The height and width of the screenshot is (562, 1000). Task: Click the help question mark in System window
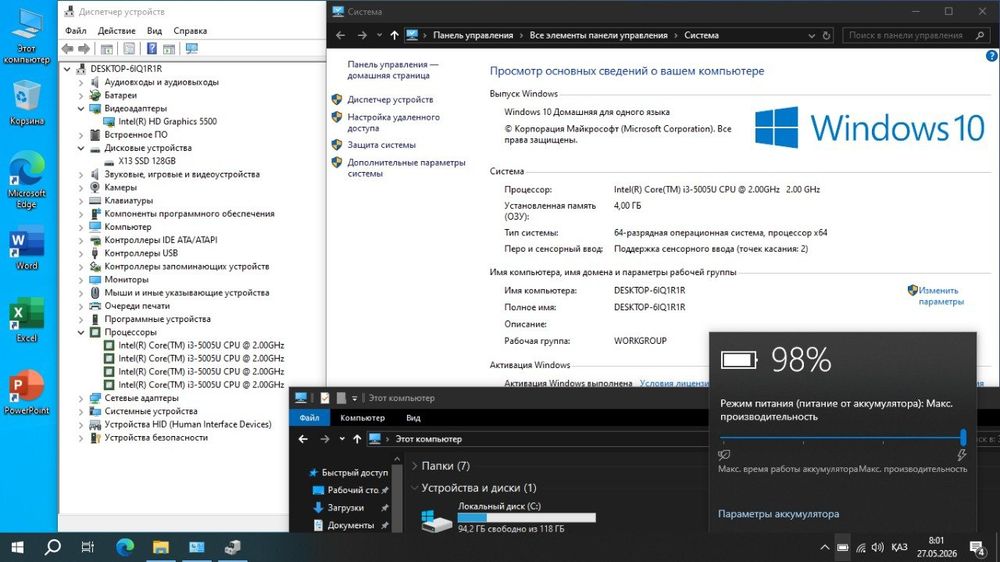992,56
